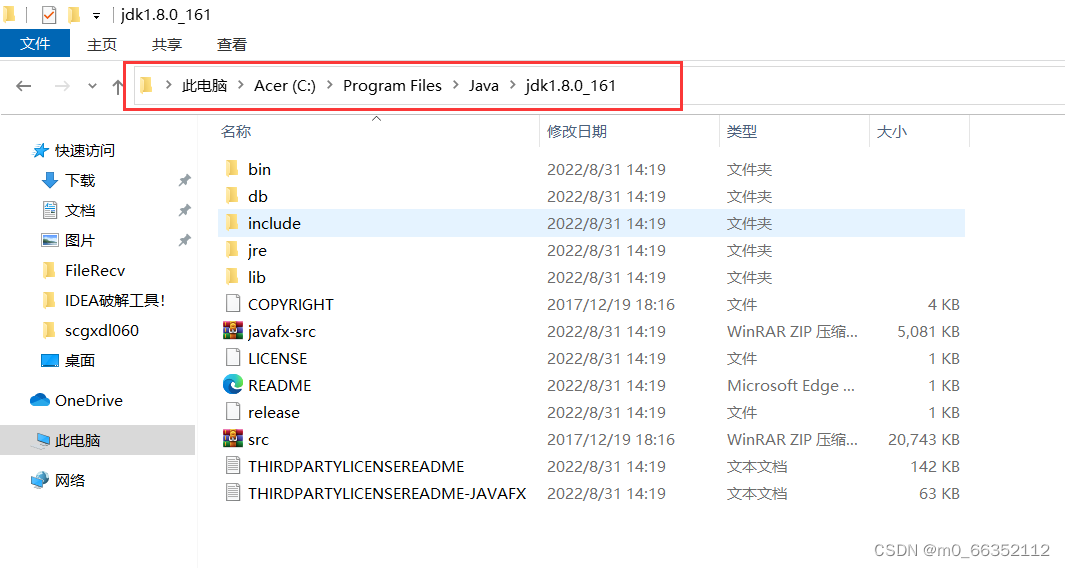Screen dimensions: 1065x568
Task: Click COPYRIGHT date 2017/12/19 18:16
Action: [611, 304]
